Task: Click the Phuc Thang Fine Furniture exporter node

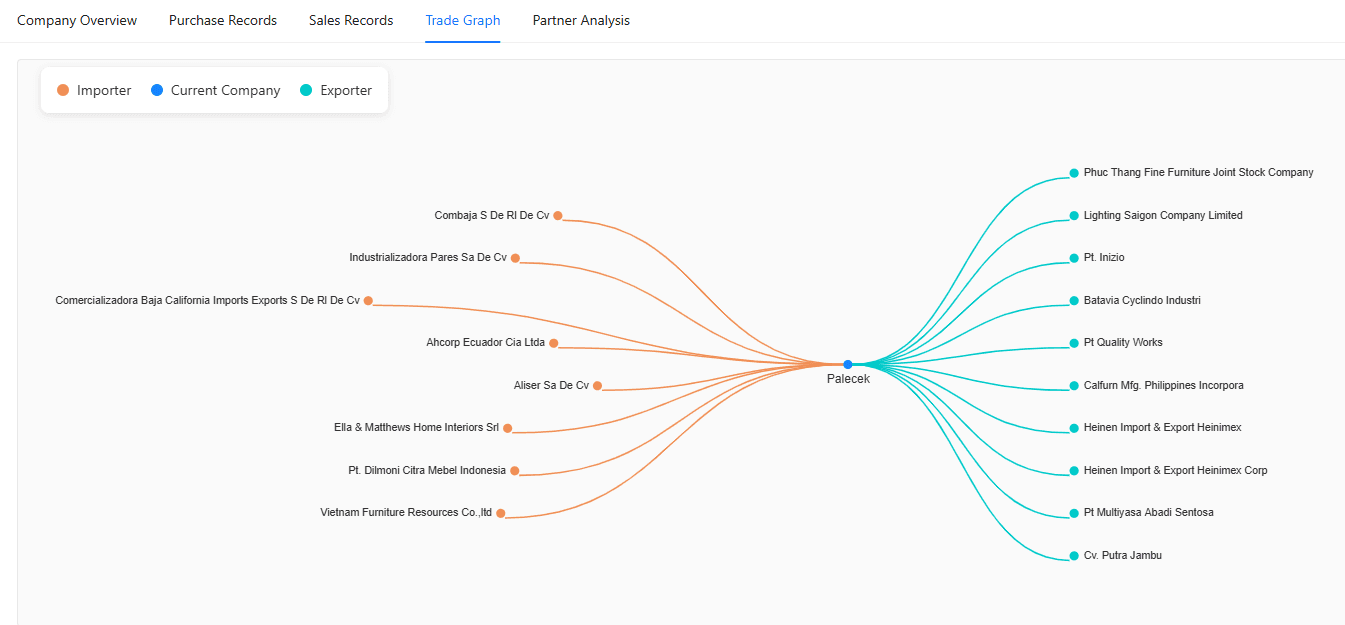Action: [1074, 173]
